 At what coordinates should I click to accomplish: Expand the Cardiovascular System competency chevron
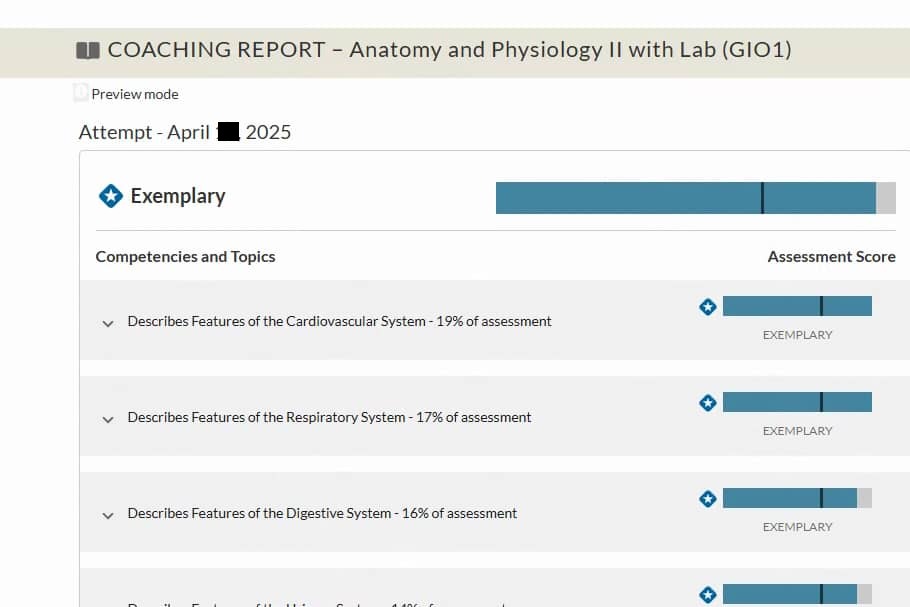(x=108, y=323)
